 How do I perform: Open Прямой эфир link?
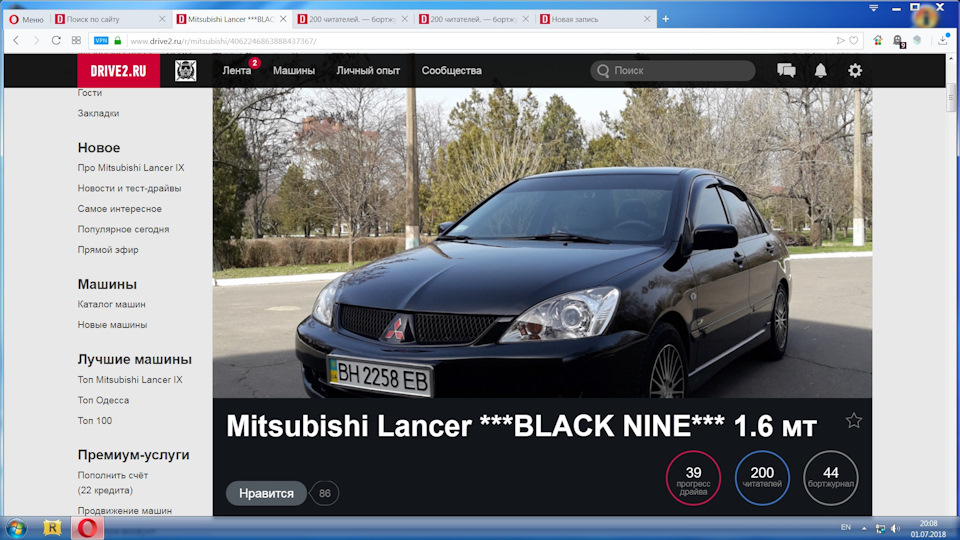pos(108,250)
